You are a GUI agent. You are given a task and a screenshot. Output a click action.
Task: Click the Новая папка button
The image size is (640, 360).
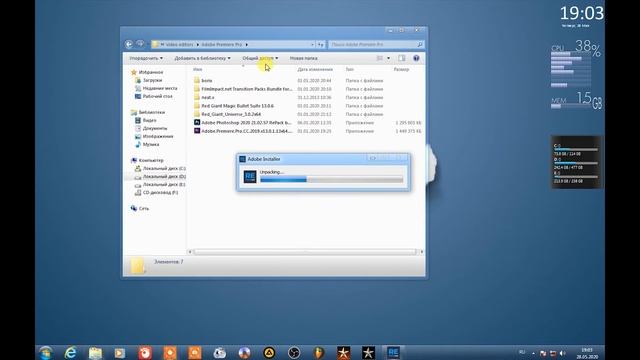coord(303,58)
